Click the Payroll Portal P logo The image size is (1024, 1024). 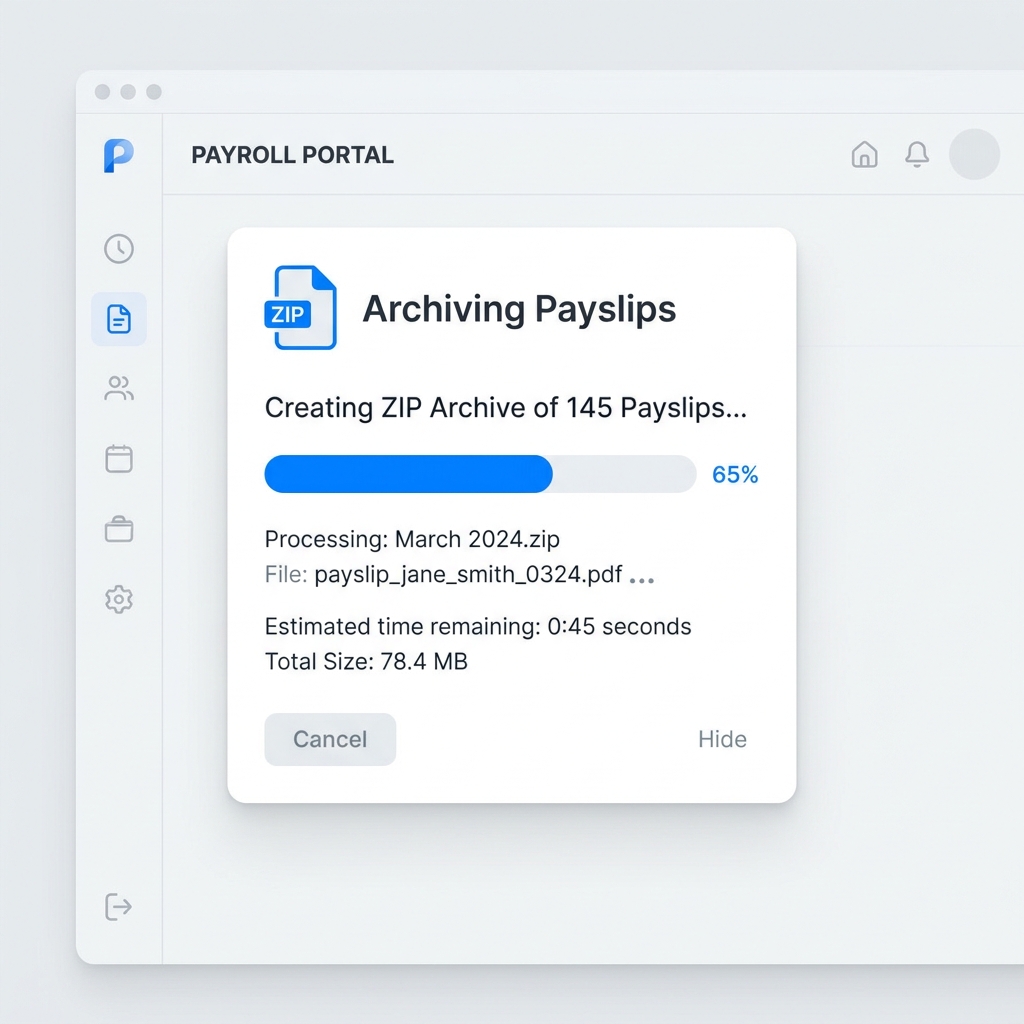pyautogui.click(x=118, y=155)
